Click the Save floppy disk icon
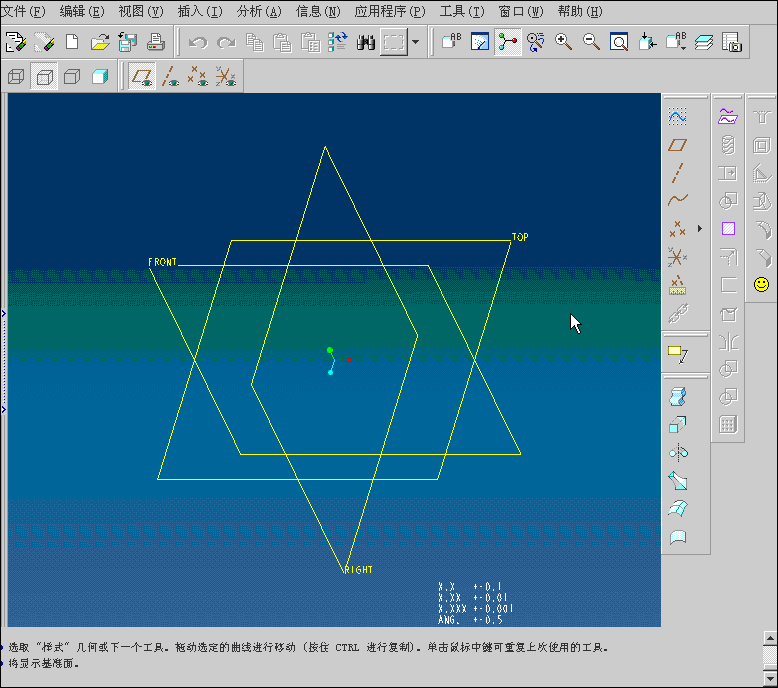The height and width of the screenshot is (688, 778). click(x=128, y=42)
